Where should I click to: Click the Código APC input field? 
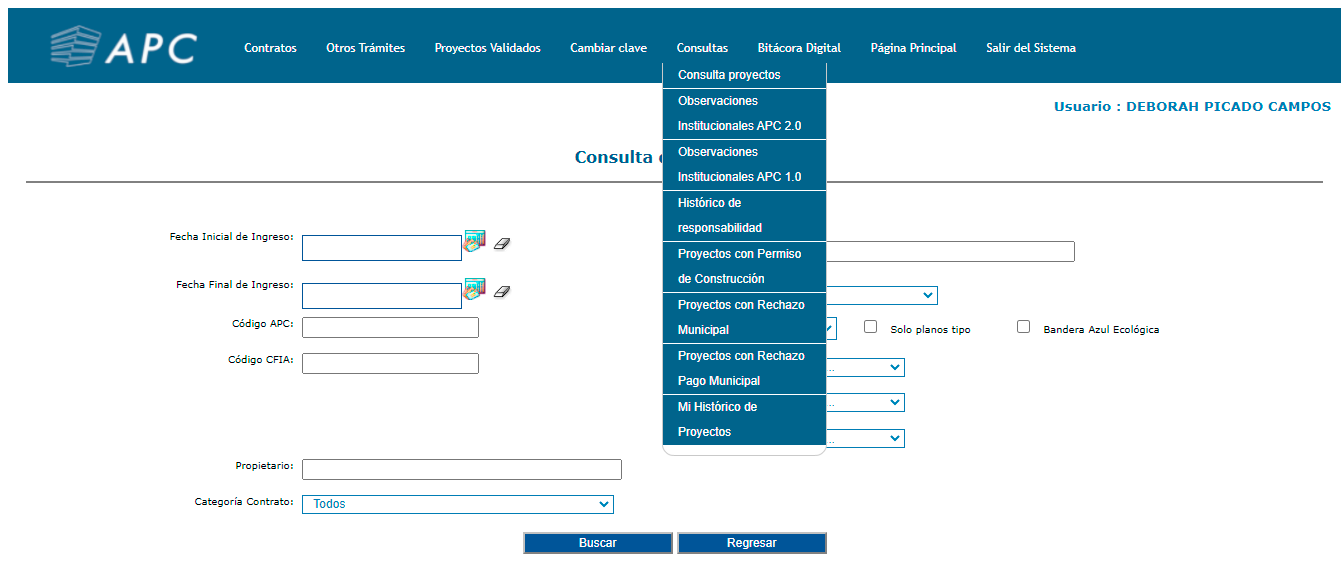[x=390, y=328]
